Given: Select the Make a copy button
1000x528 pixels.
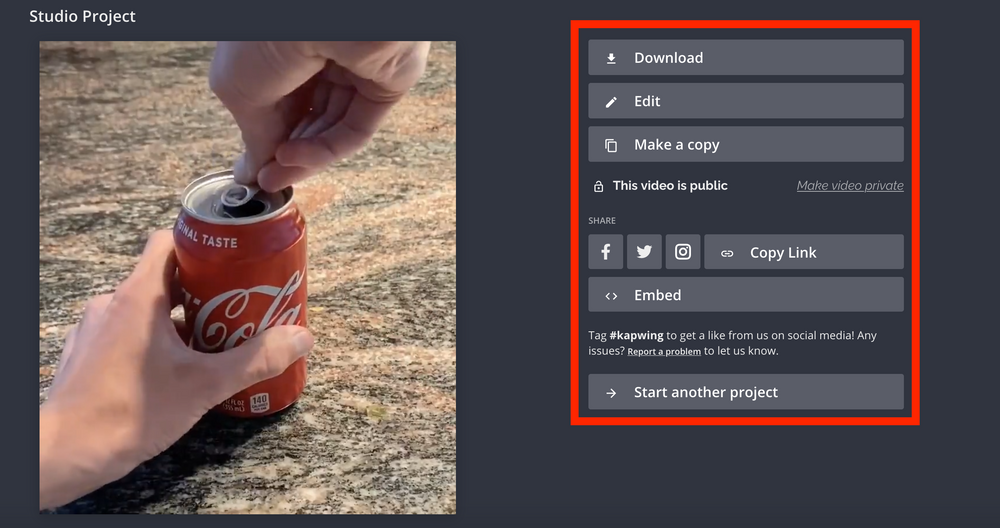Looking at the screenshot, I should 745,145.
